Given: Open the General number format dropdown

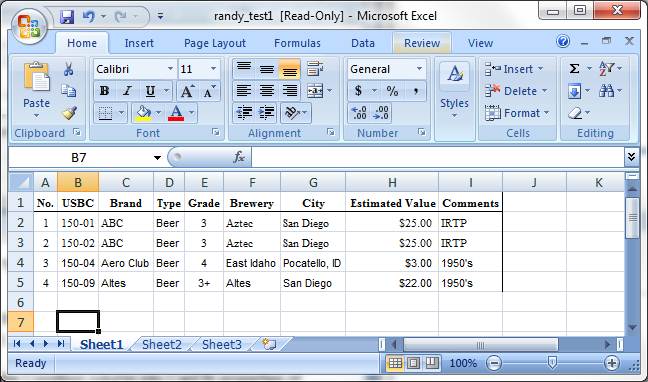Looking at the screenshot, I should click(x=419, y=69).
